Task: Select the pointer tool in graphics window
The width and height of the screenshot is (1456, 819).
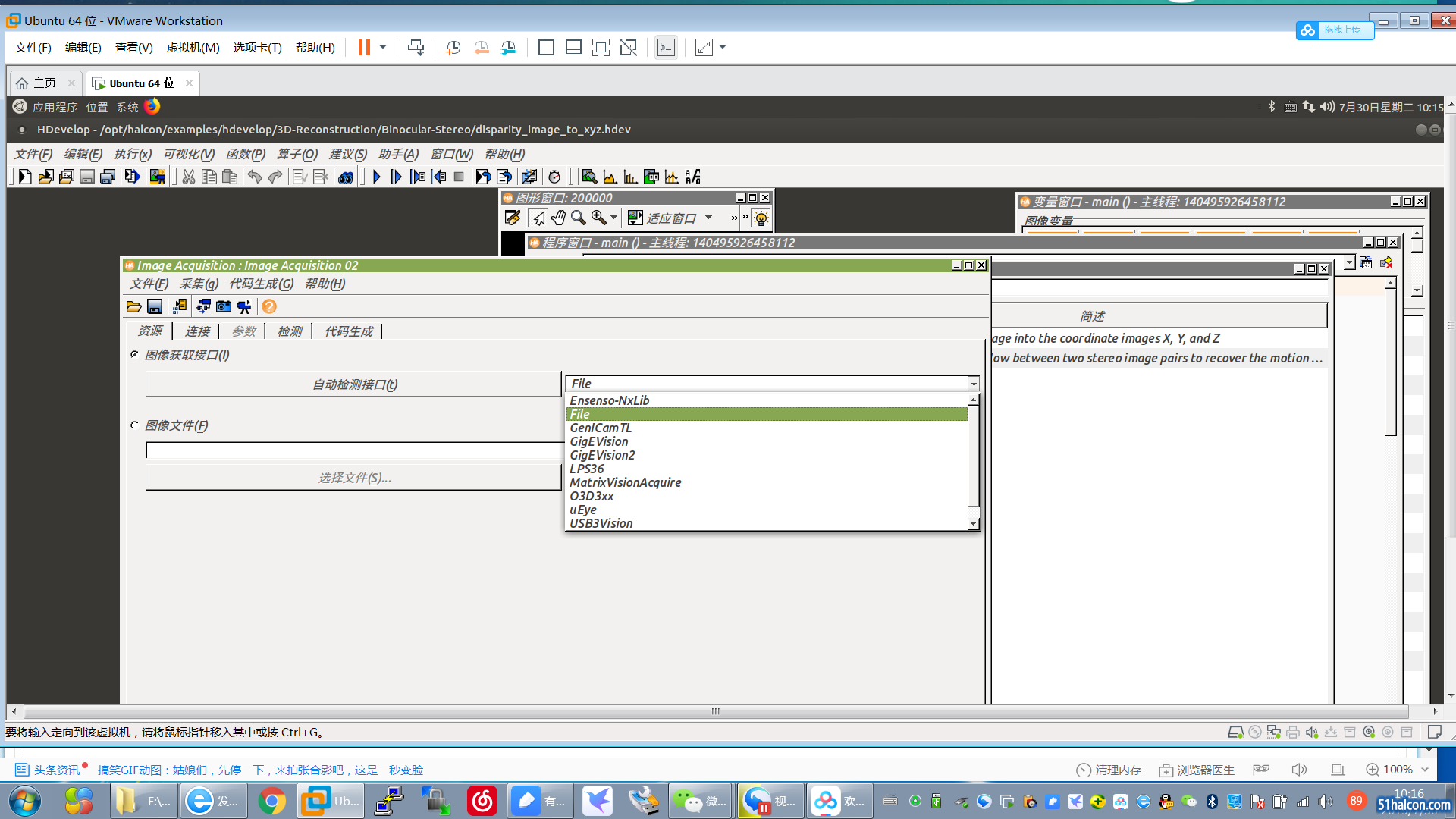Action: [538, 218]
